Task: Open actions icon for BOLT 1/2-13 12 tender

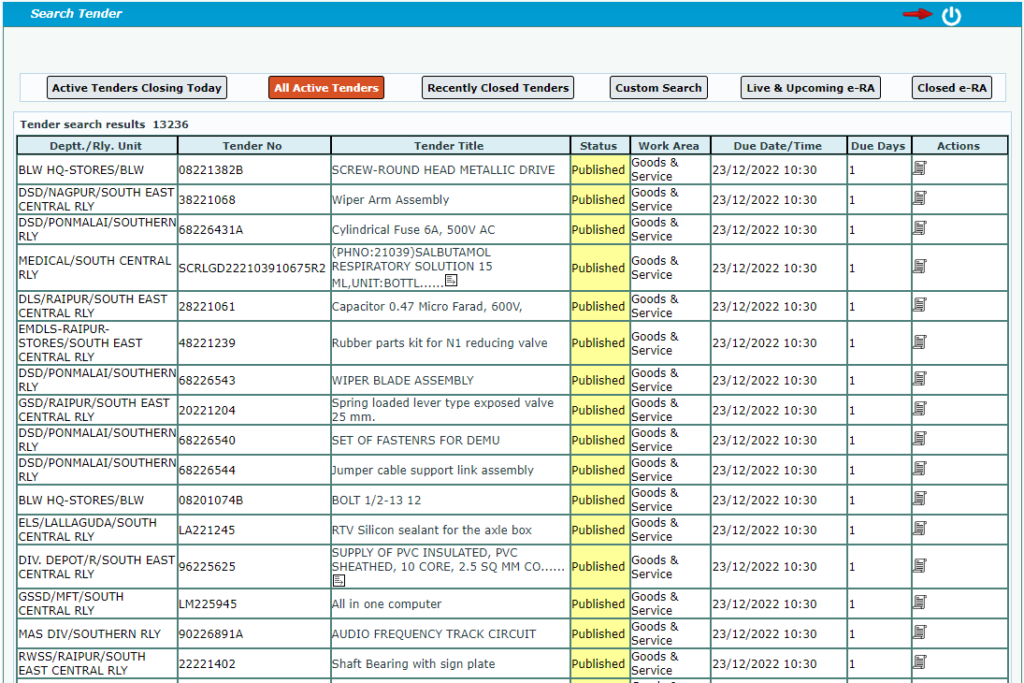Action: (x=920, y=500)
